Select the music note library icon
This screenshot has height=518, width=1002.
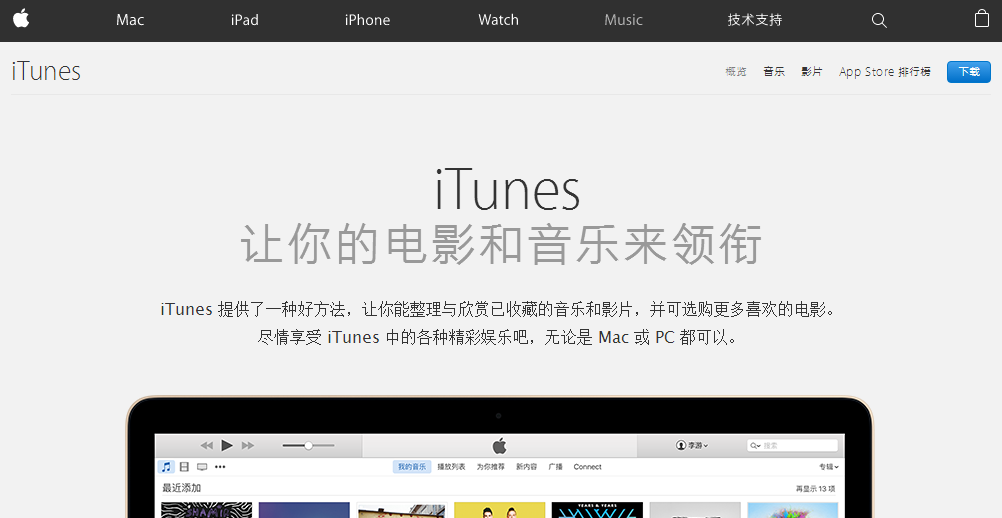(166, 467)
